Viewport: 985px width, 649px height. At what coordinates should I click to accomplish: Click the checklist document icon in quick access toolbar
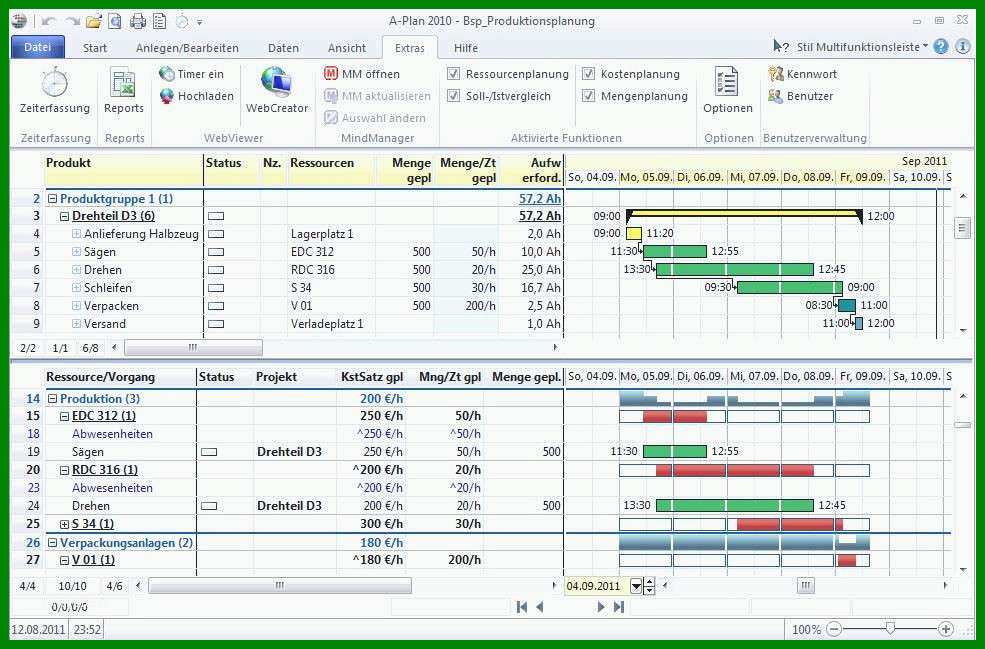coord(160,22)
